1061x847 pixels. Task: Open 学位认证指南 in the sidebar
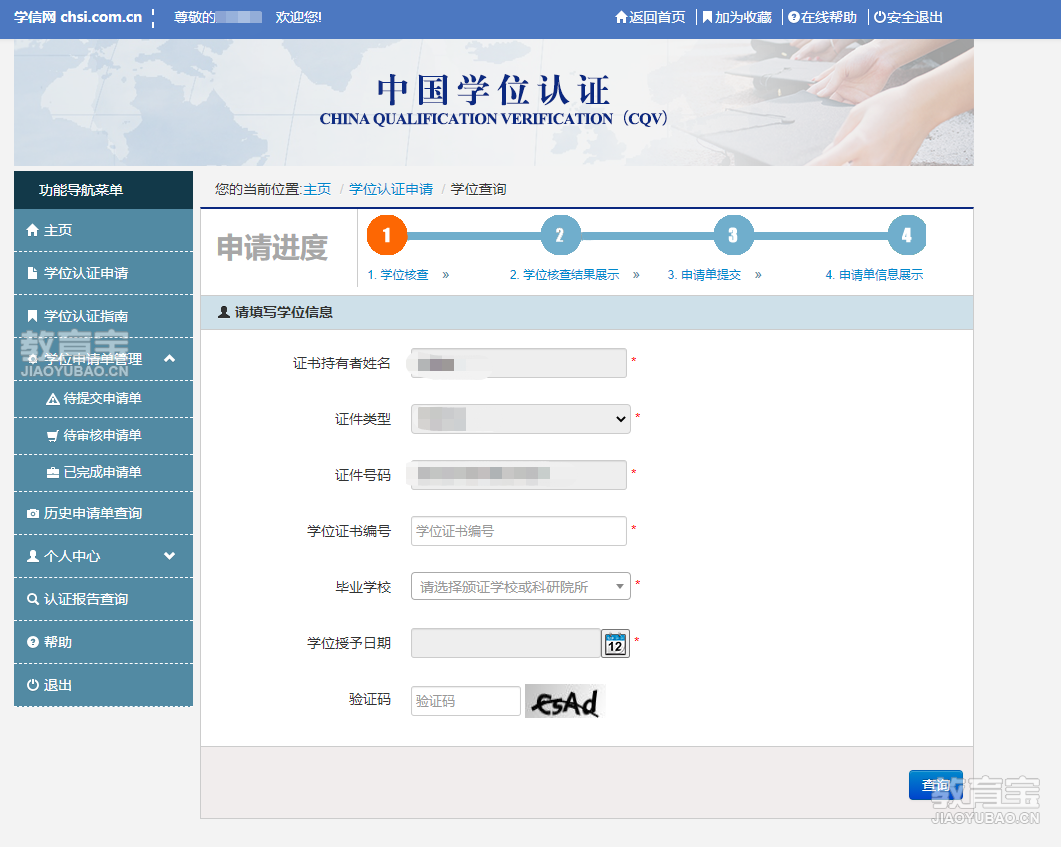coord(103,316)
